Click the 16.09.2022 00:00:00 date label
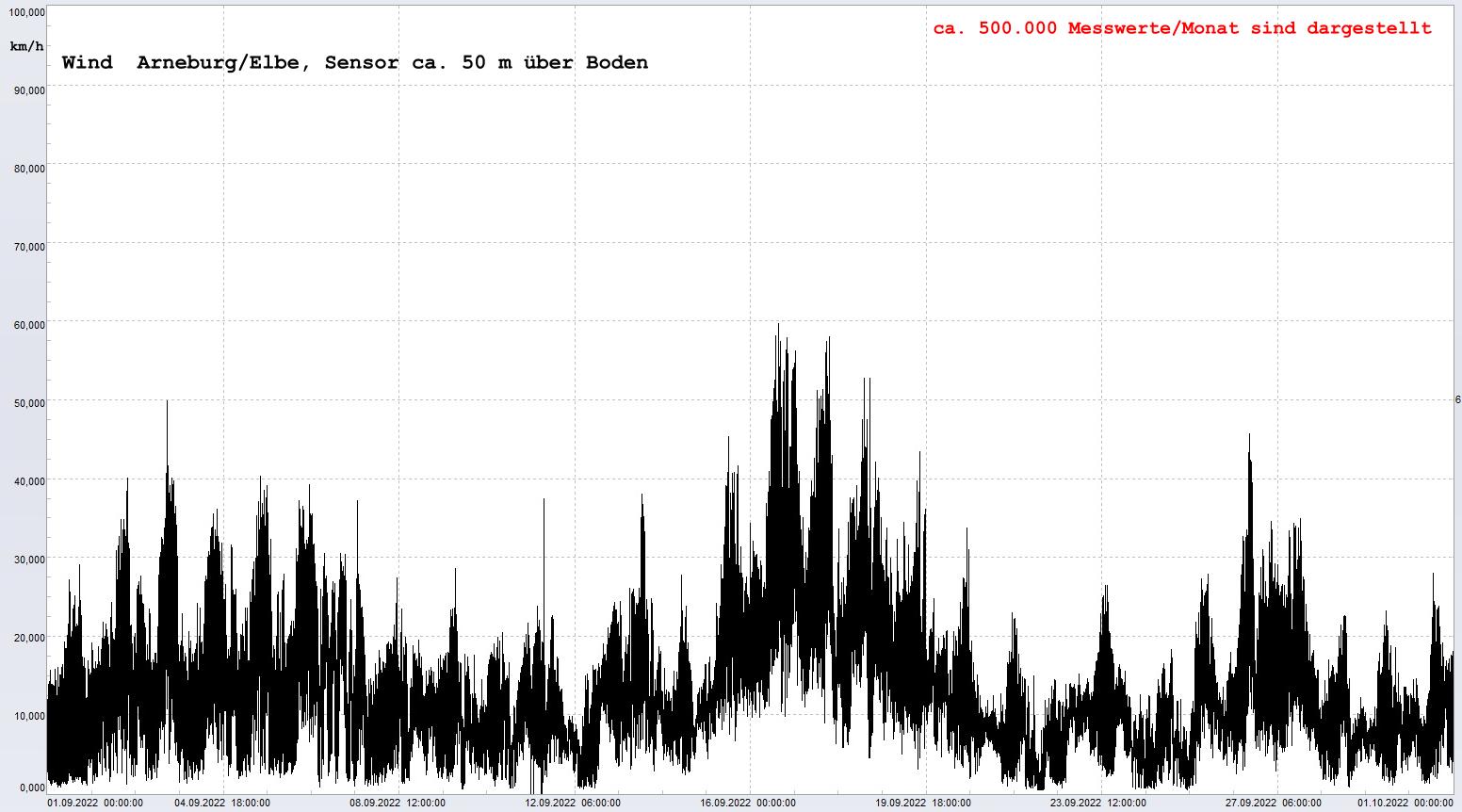Image resolution: width=1462 pixels, height=812 pixels. tap(748, 804)
